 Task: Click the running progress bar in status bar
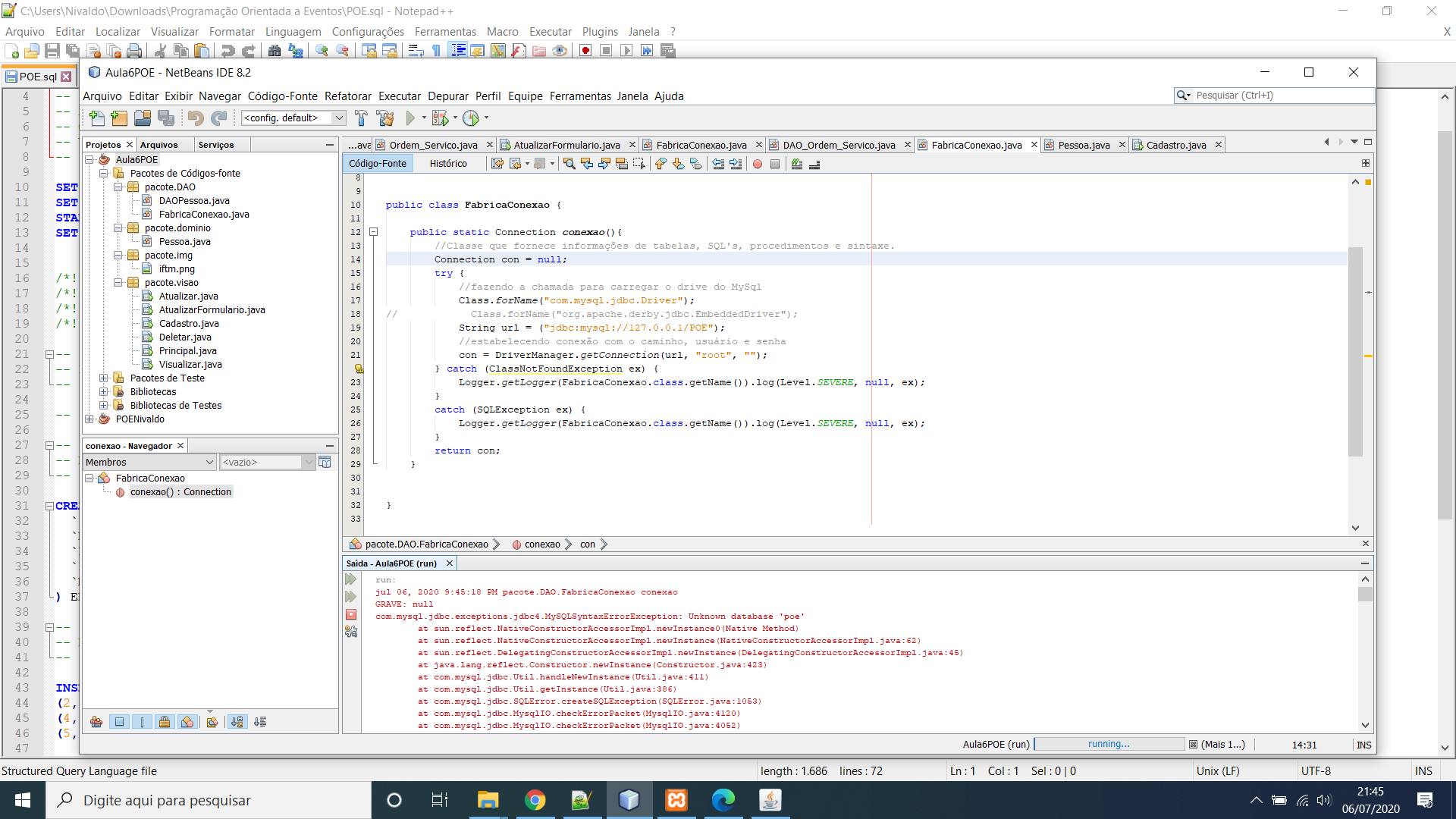click(x=1109, y=745)
